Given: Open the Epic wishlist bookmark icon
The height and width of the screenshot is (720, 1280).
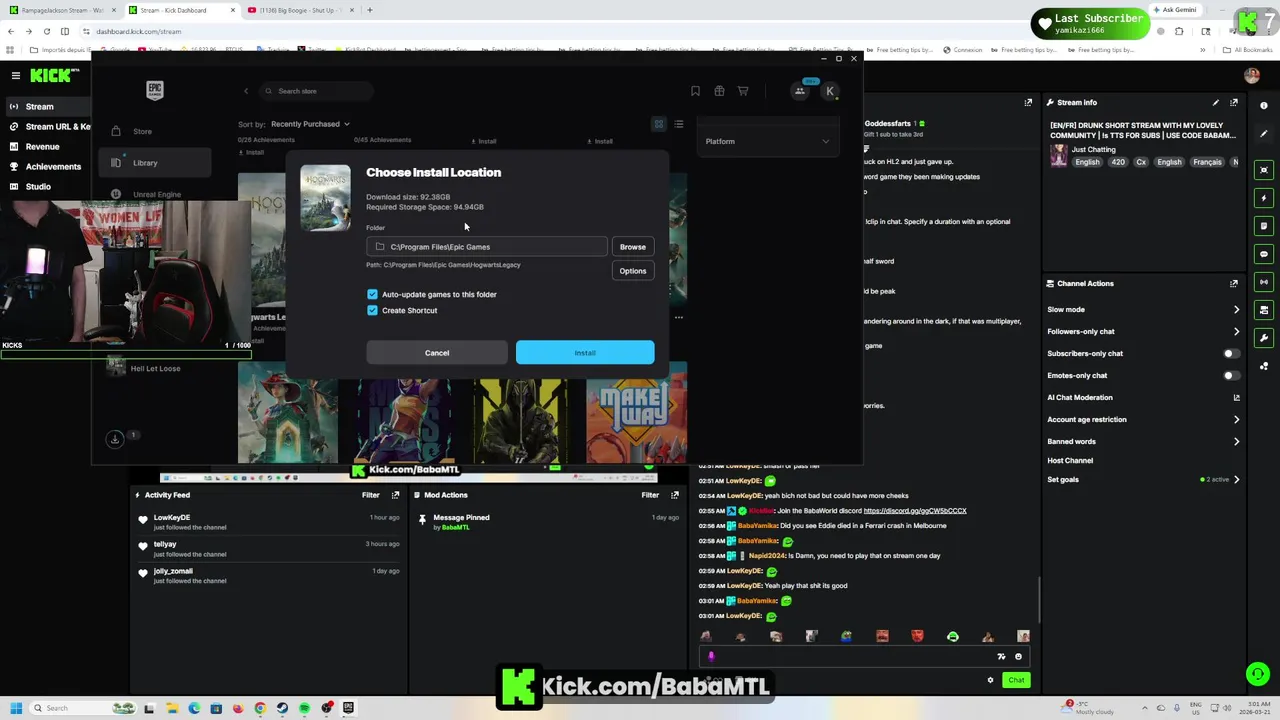Looking at the screenshot, I should [x=695, y=91].
